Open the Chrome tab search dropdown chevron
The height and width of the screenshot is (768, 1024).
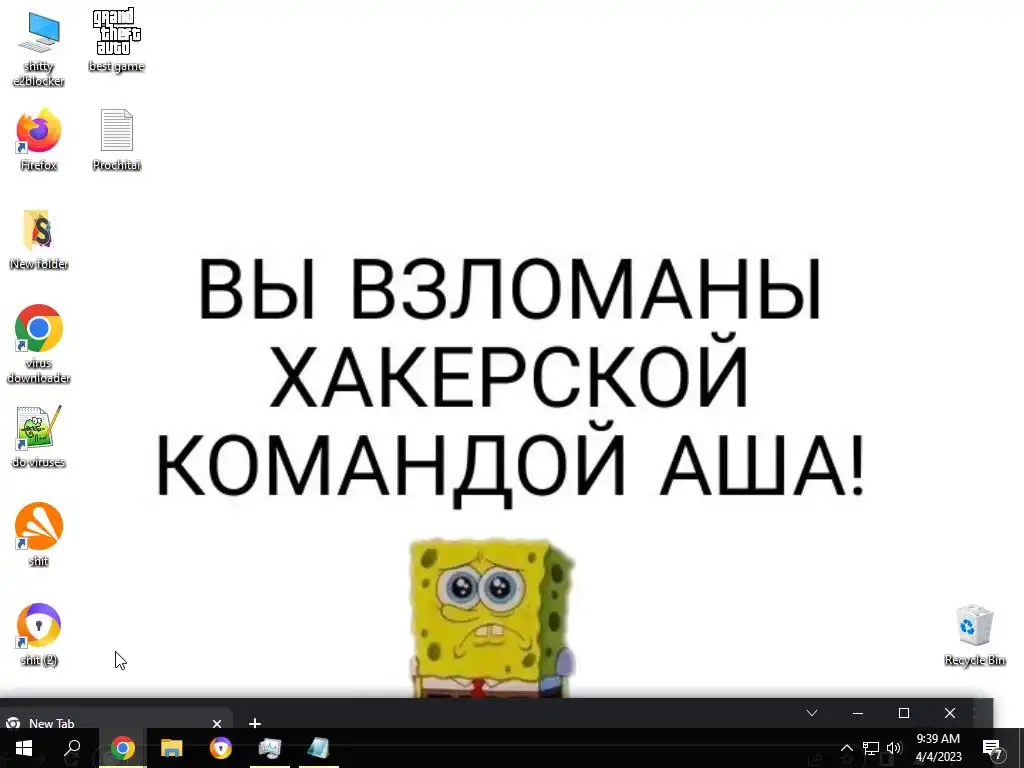[x=812, y=712]
